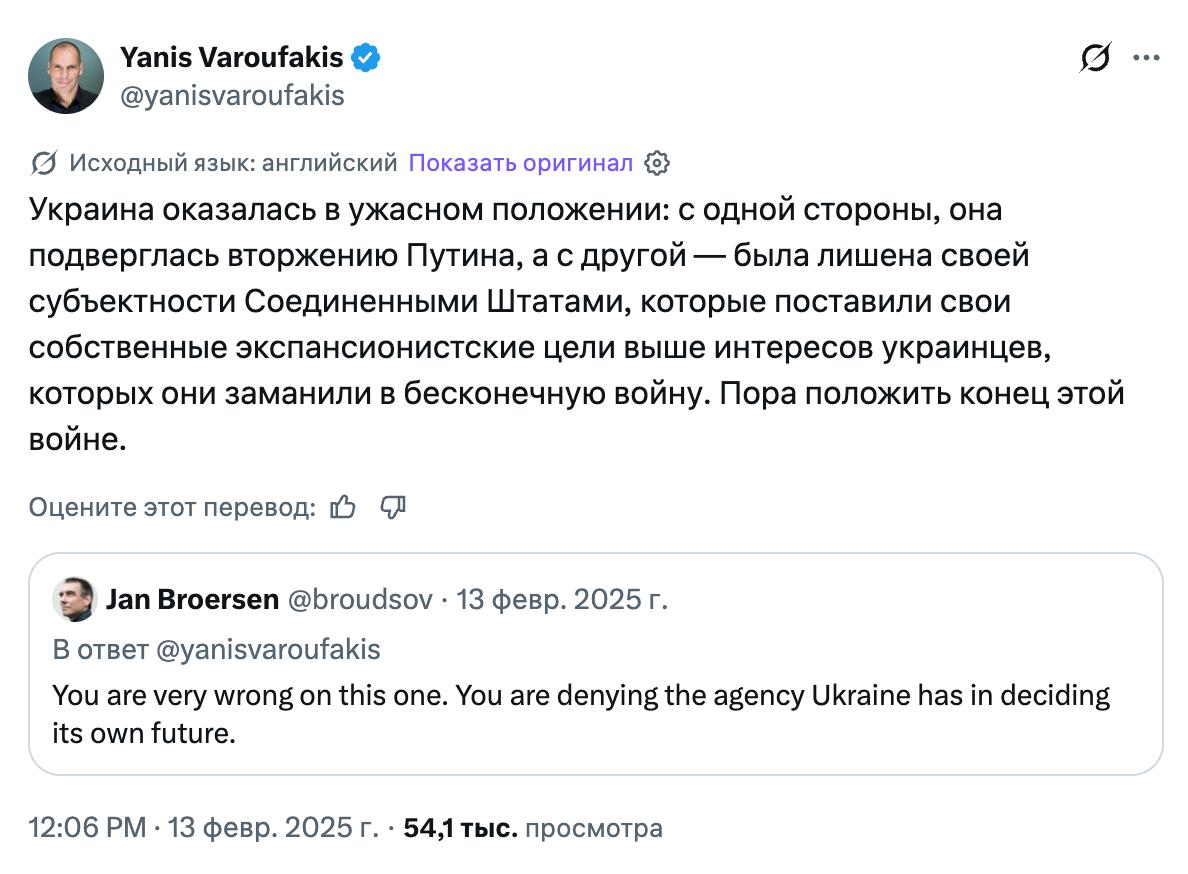This screenshot has height=874, width=1188.
Task: Click the @yanisvaroufakis handle under the name
Action: 232,95
